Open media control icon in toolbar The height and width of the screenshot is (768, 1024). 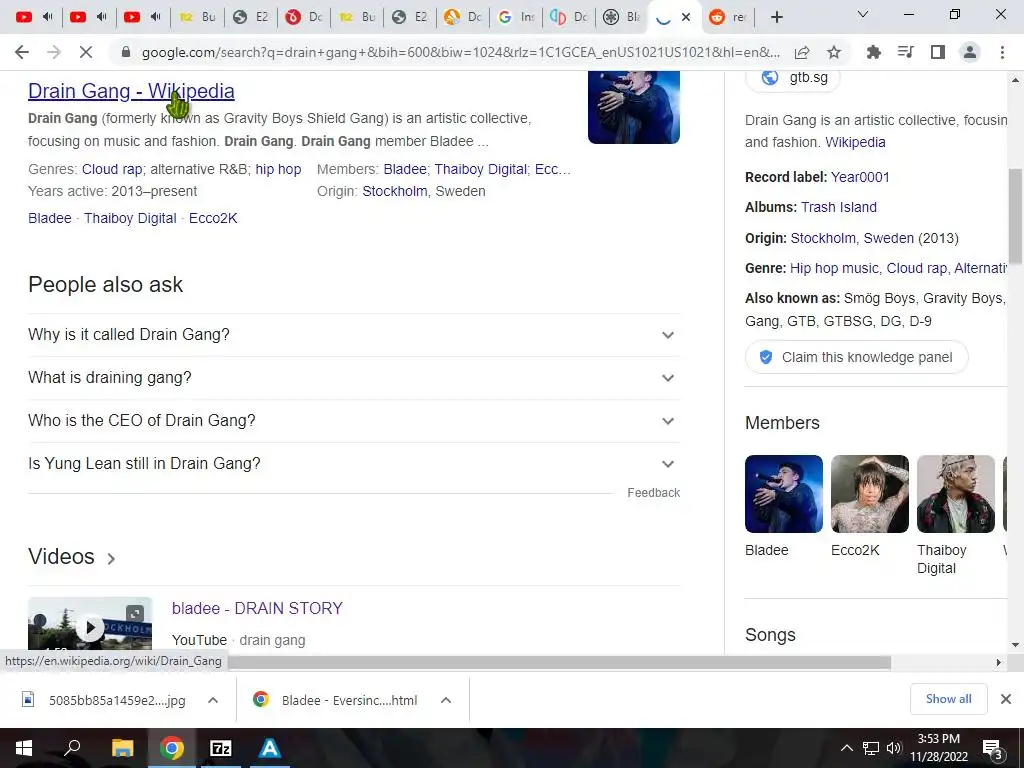[906, 52]
